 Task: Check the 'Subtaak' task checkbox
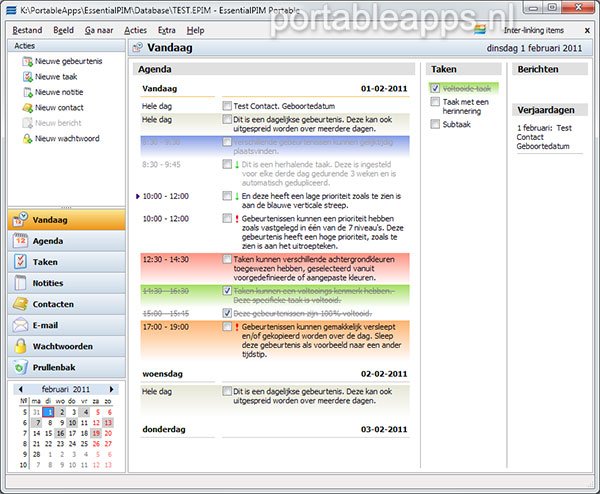click(435, 124)
